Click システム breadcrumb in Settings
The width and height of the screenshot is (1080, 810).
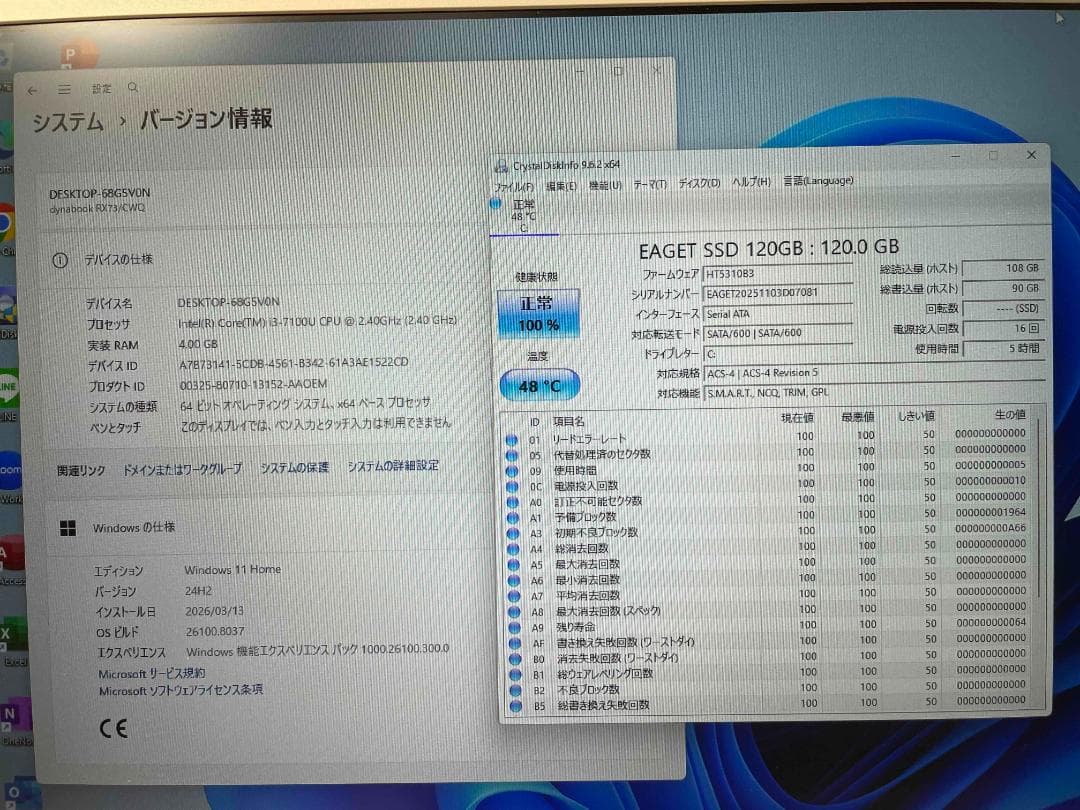68,123
